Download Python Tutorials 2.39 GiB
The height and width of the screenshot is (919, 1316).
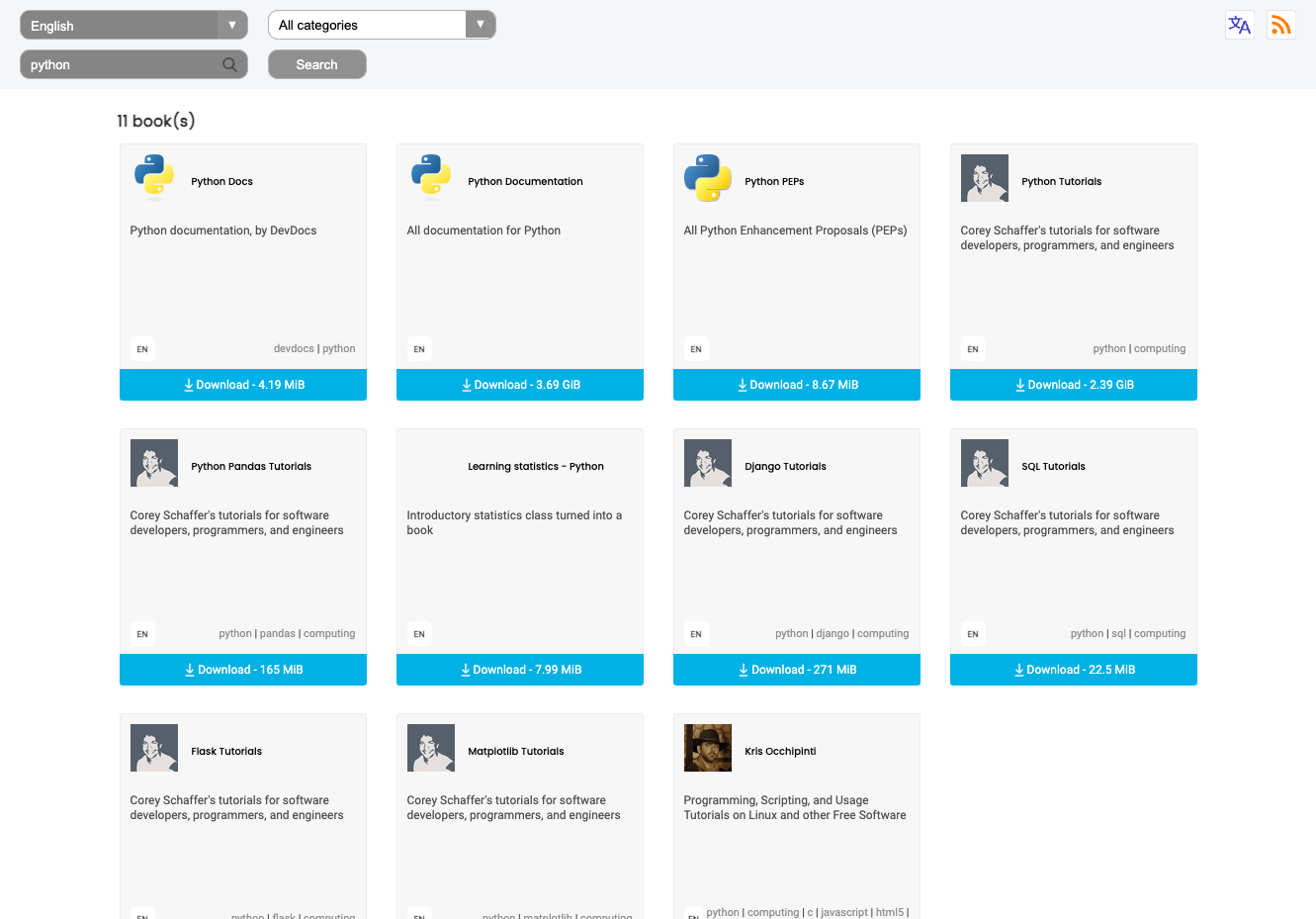[x=1074, y=385]
